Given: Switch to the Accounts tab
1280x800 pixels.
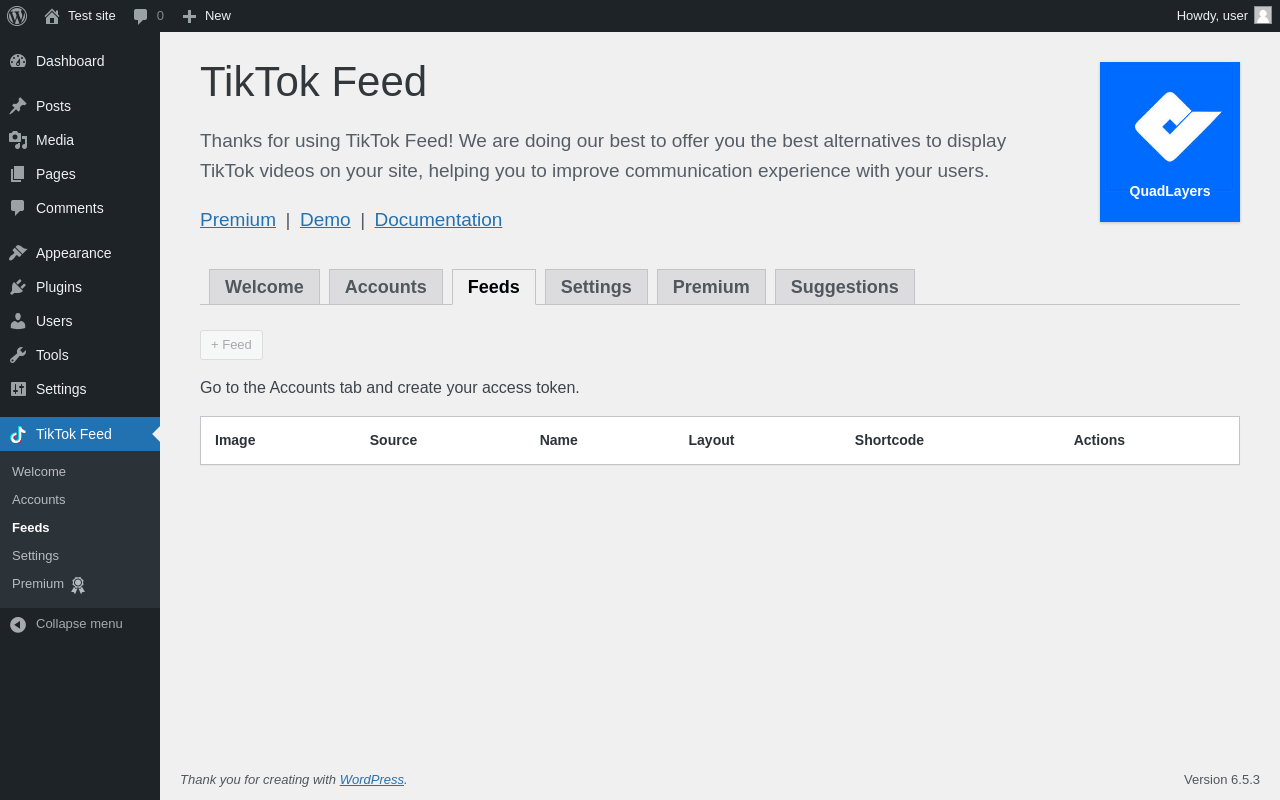Looking at the screenshot, I should point(386,287).
